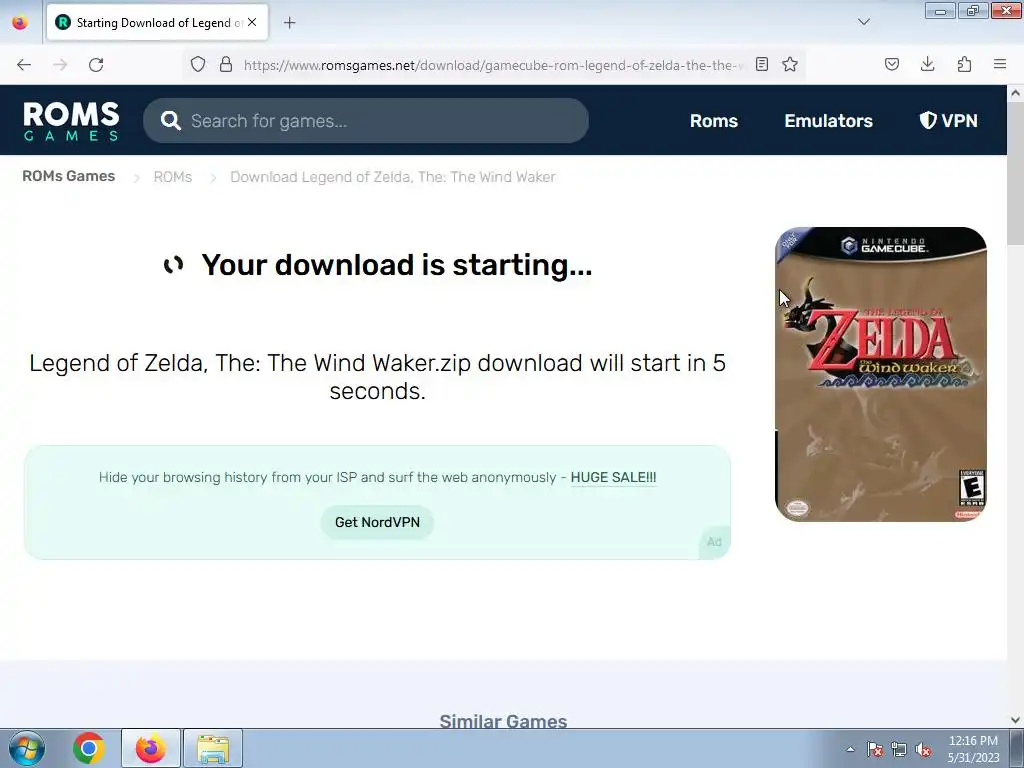The width and height of the screenshot is (1024, 768).
Task: Open the network tray icon
Action: click(899, 750)
